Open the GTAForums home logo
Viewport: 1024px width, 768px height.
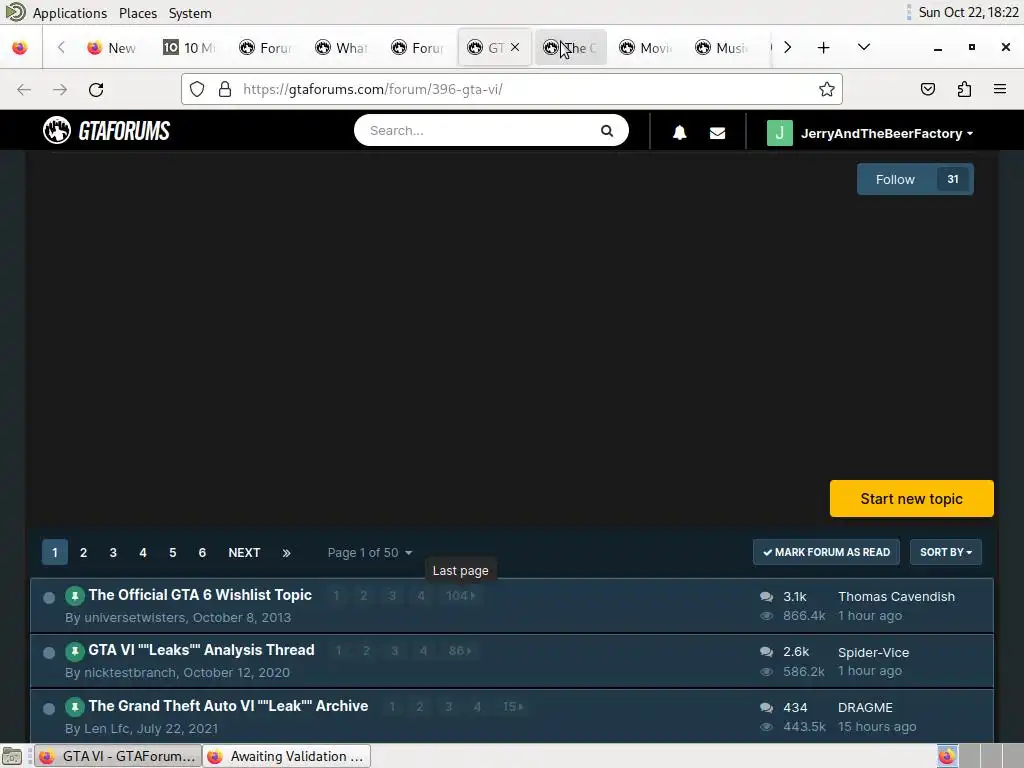coord(106,131)
